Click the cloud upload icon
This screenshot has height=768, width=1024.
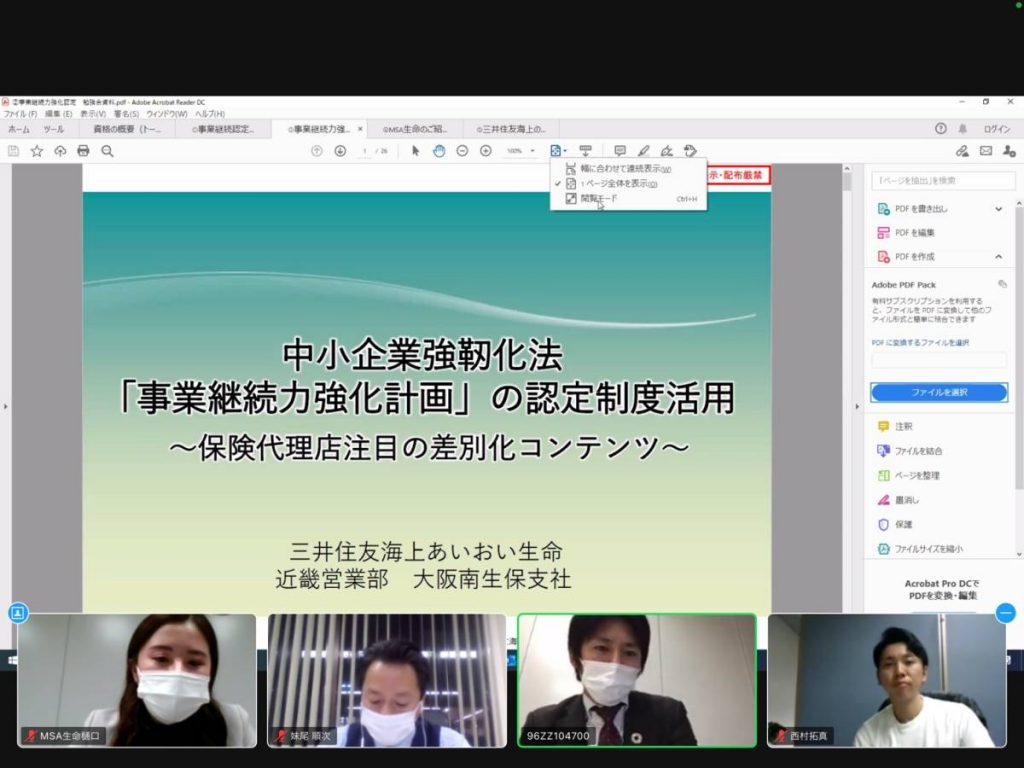pos(60,152)
